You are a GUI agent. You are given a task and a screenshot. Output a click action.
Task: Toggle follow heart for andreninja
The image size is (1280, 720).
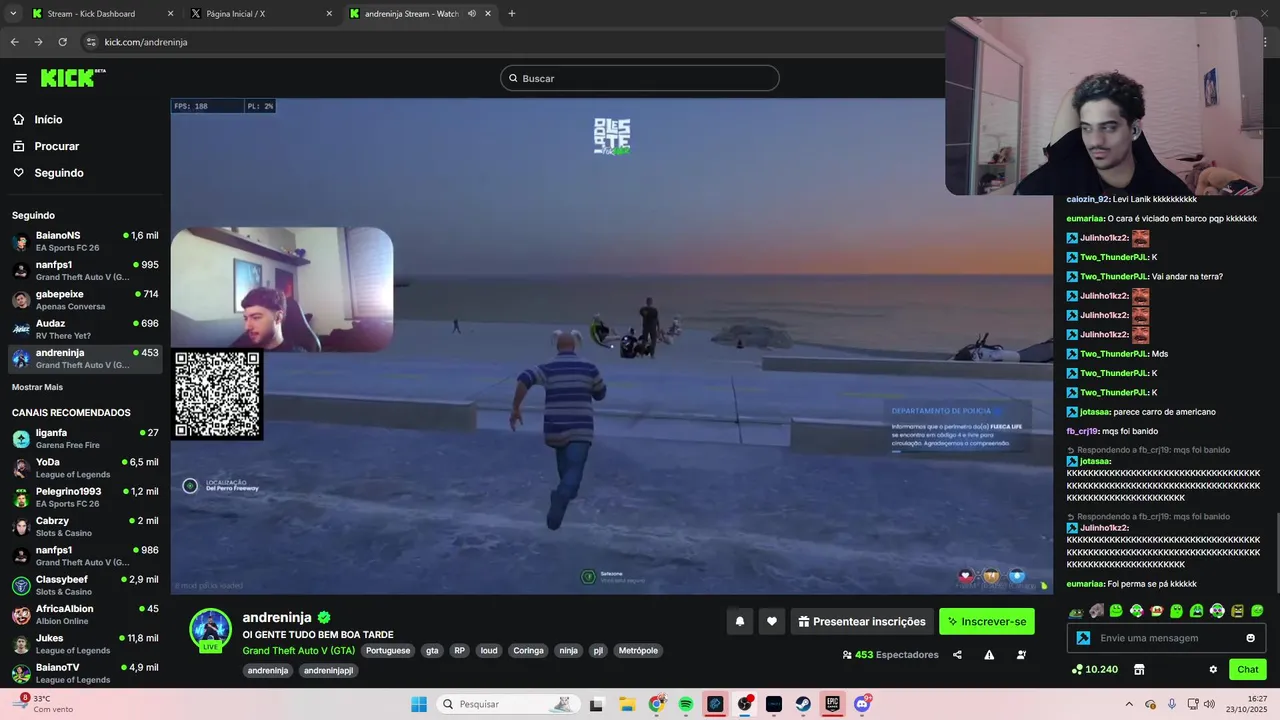[x=772, y=621]
